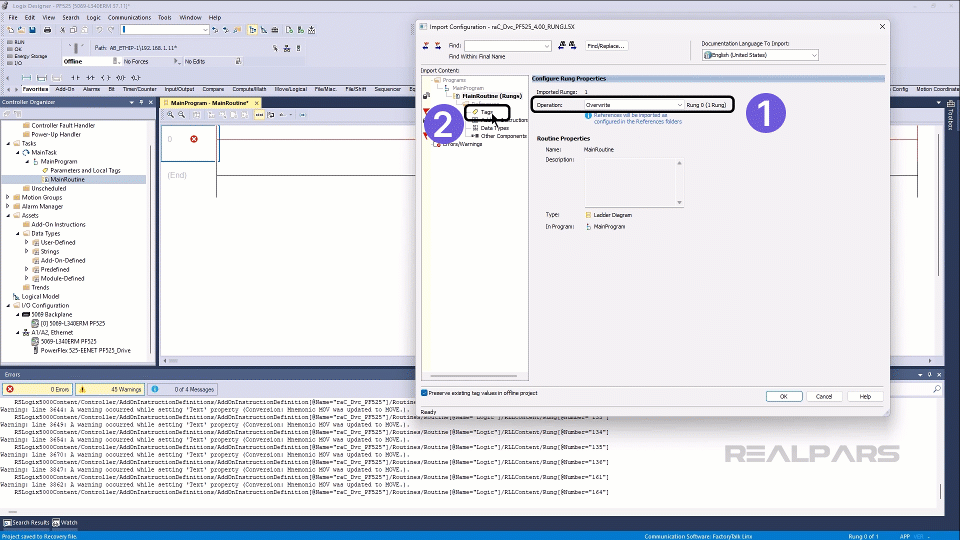Select Data Types in Import Content tree

[494, 128]
